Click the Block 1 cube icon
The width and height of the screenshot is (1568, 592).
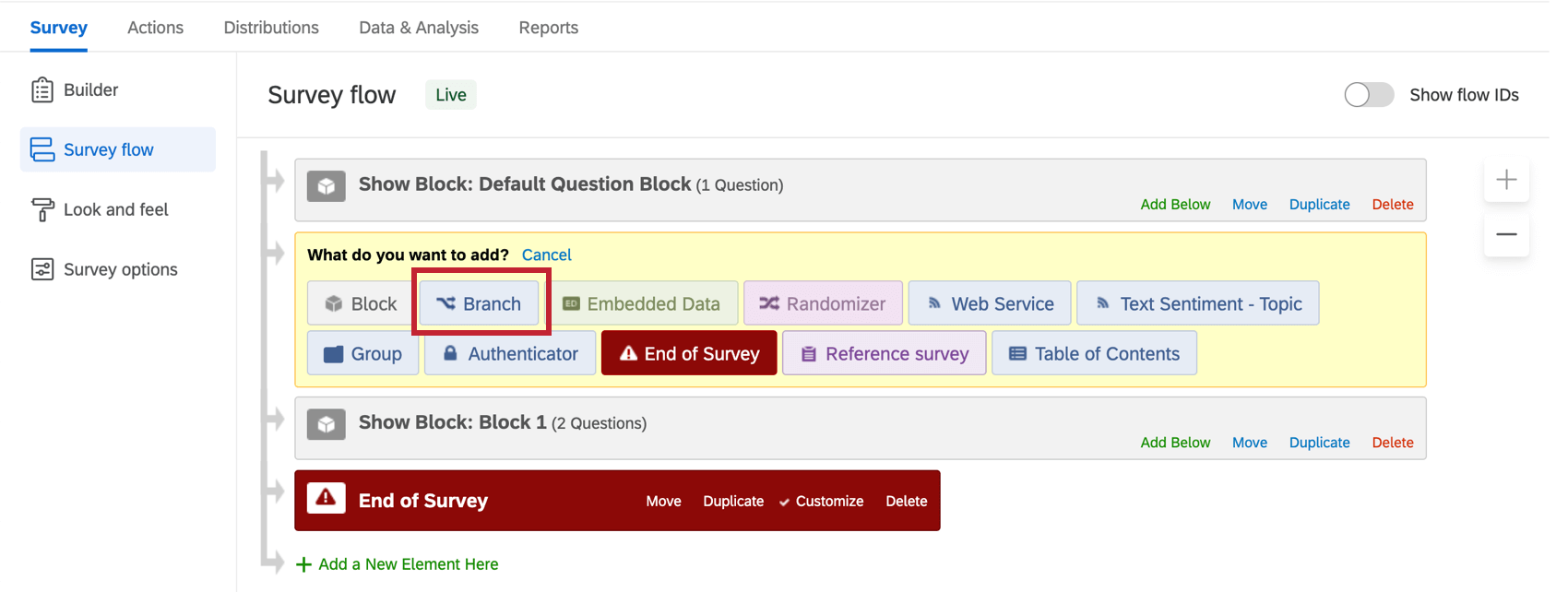[x=327, y=424]
